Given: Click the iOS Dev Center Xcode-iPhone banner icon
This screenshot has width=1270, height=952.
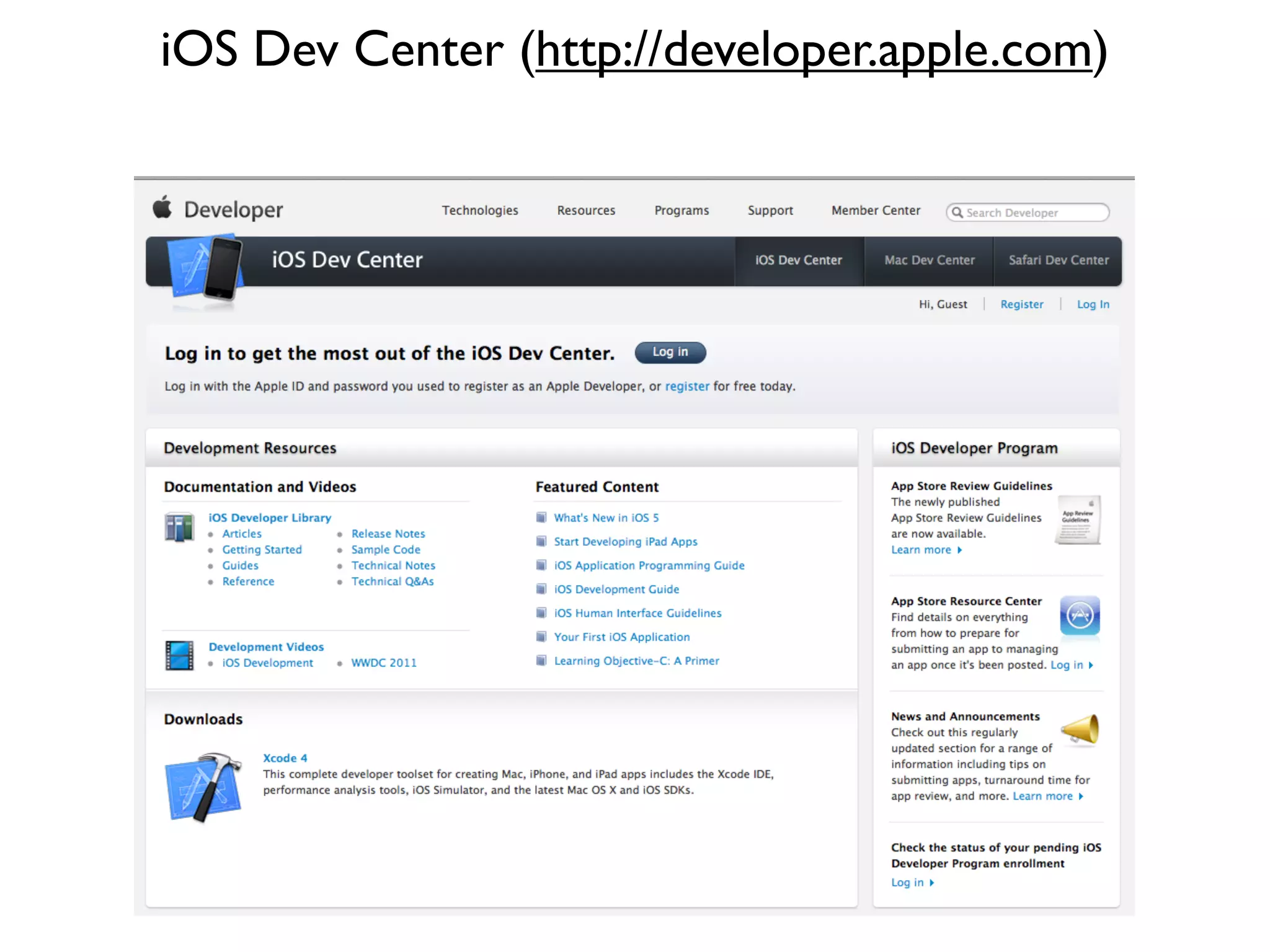Looking at the screenshot, I should pyautogui.click(x=205, y=268).
